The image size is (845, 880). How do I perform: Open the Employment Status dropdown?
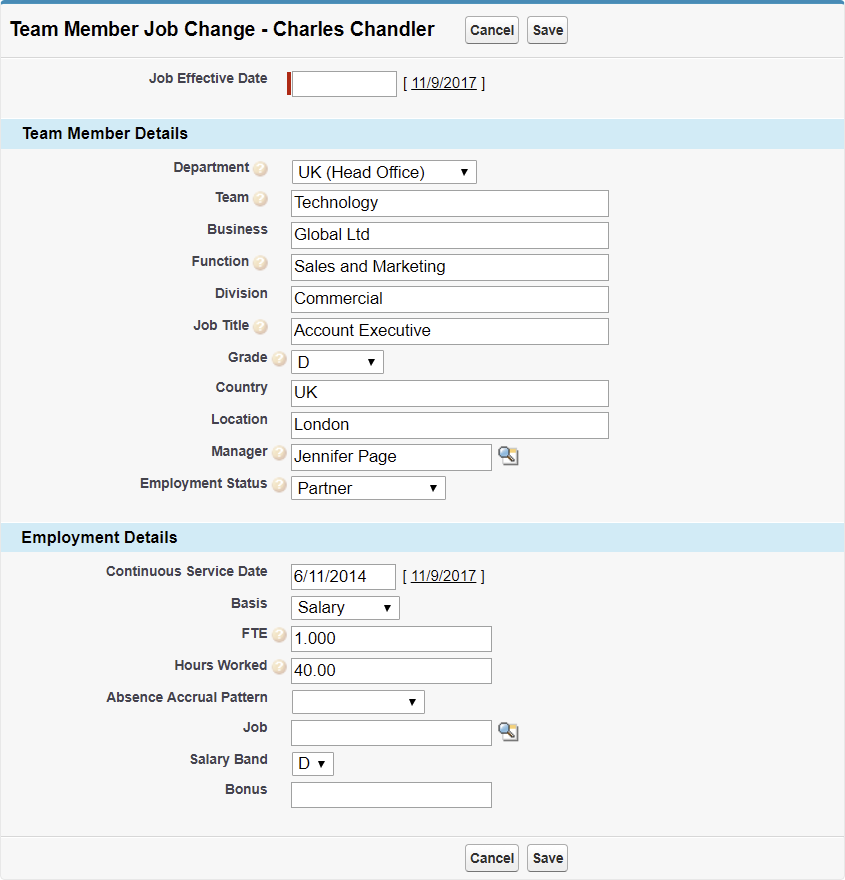pyautogui.click(x=368, y=488)
